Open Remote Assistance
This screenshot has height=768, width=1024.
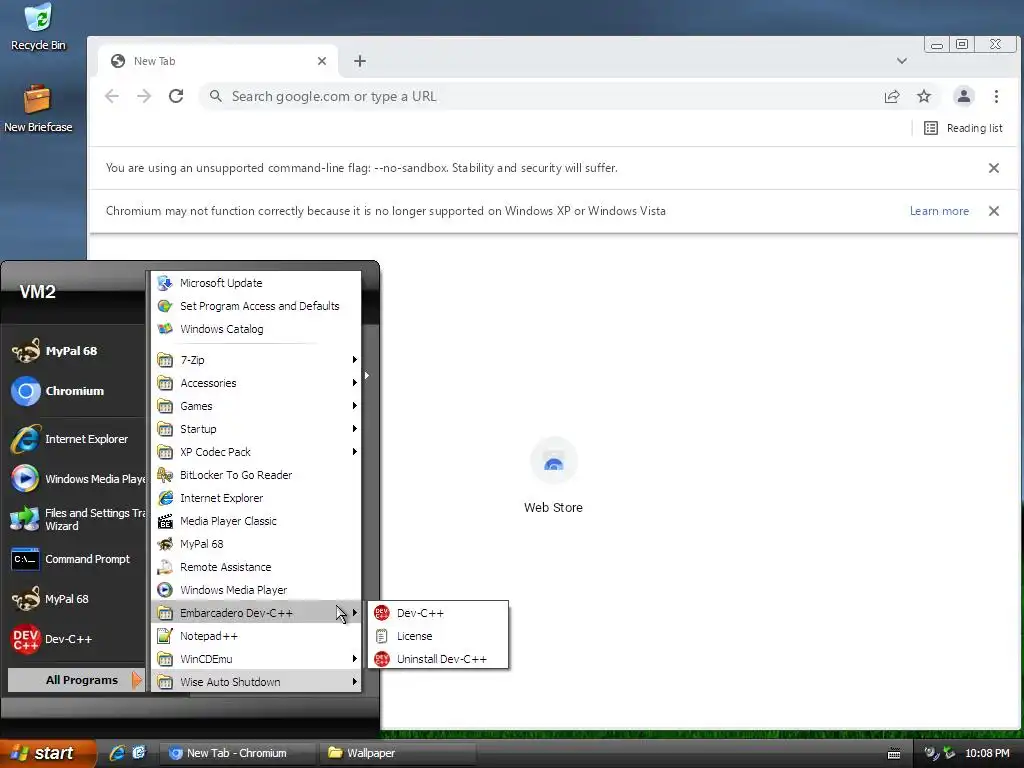257,567
